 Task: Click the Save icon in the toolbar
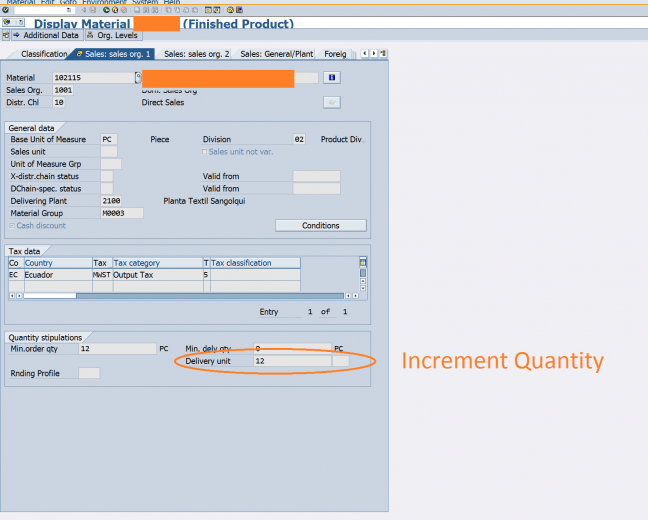click(94, 10)
